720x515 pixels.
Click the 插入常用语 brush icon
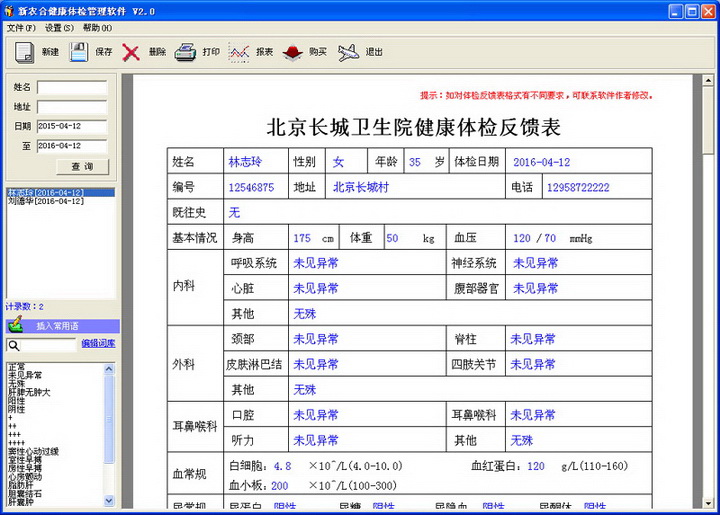click(16, 326)
